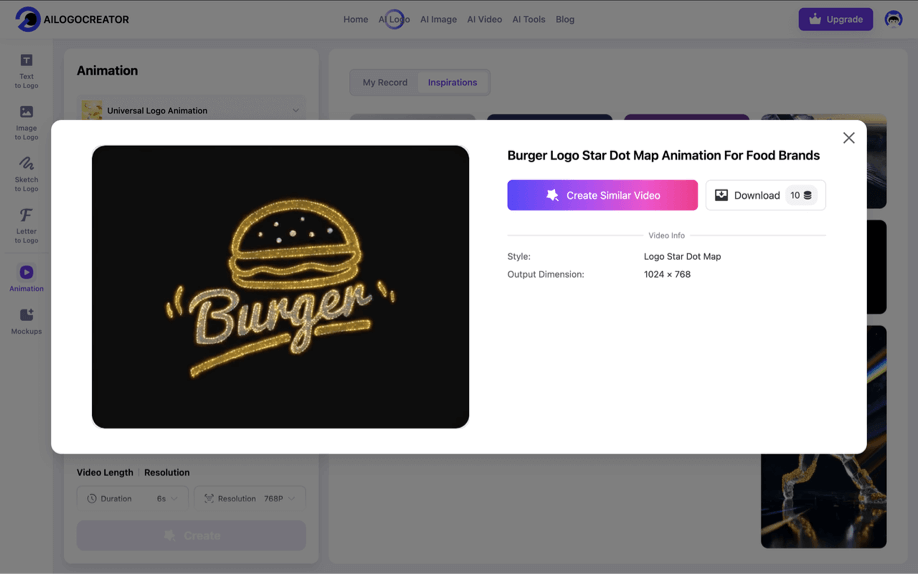Open the Duration 6s dropdown
918x574 pixels.
(x=132, y=498)
